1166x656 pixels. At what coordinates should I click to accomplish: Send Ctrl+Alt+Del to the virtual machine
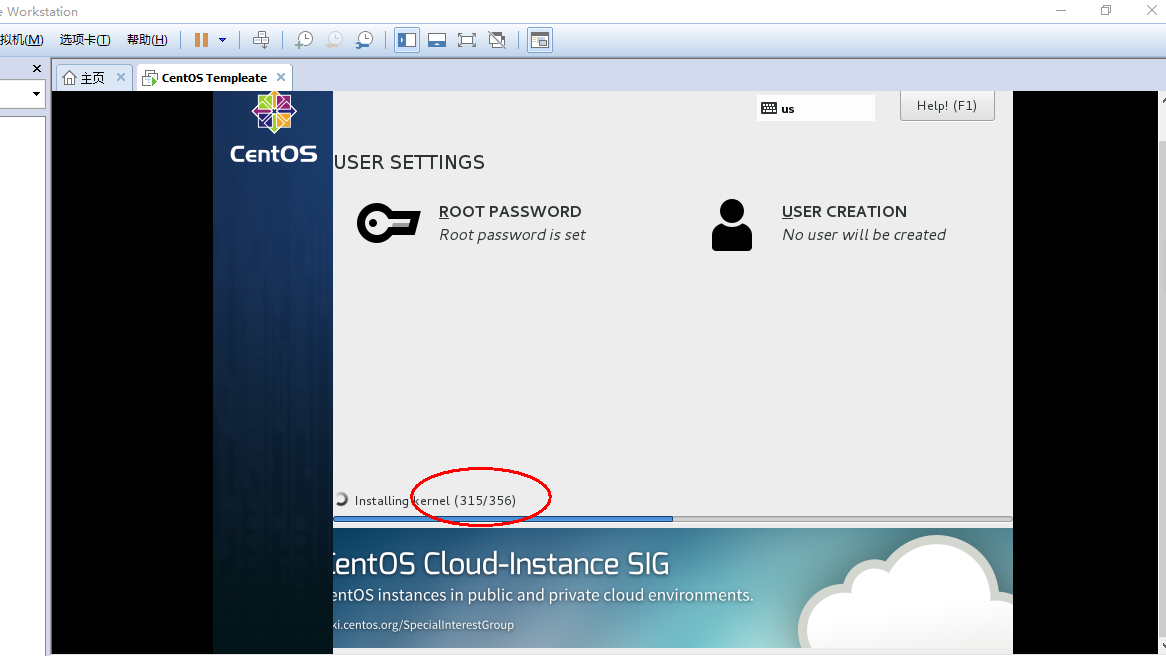click(x=261, y=40)
